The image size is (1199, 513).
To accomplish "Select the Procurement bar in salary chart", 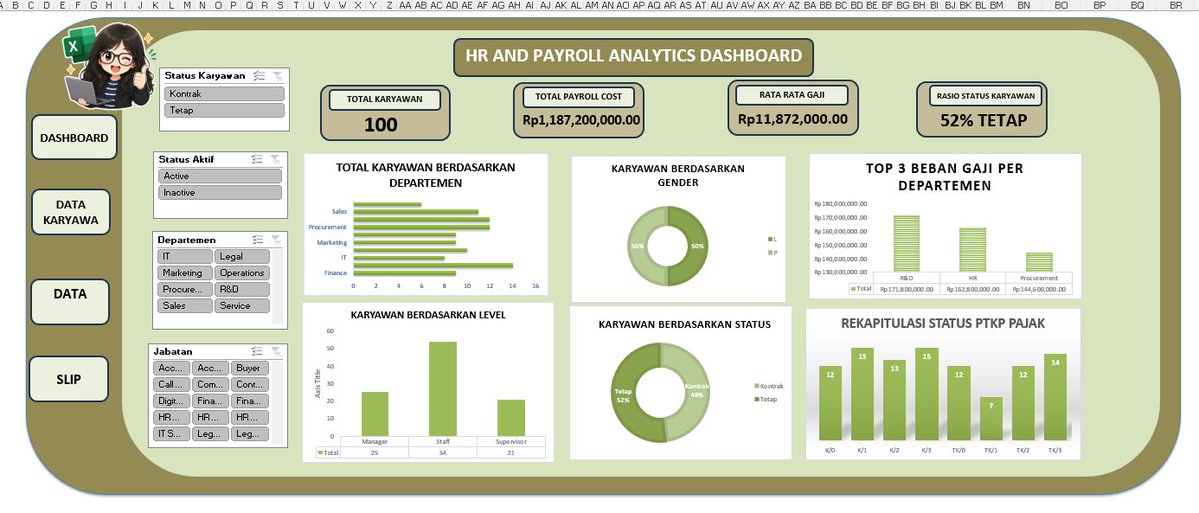I will pos(1039,261).
